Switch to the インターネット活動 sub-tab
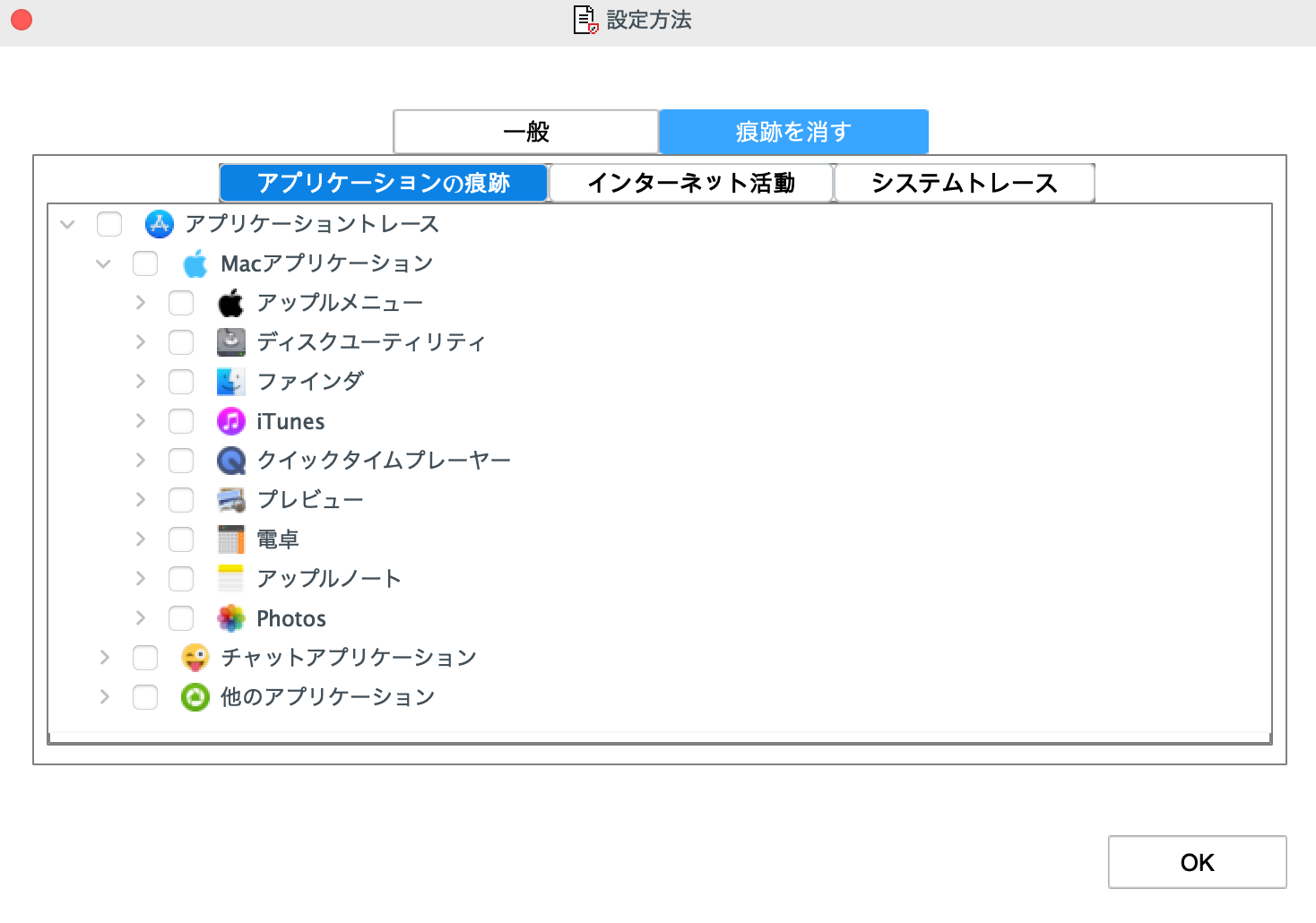1316x923 pixels. [x=691, y=183]
